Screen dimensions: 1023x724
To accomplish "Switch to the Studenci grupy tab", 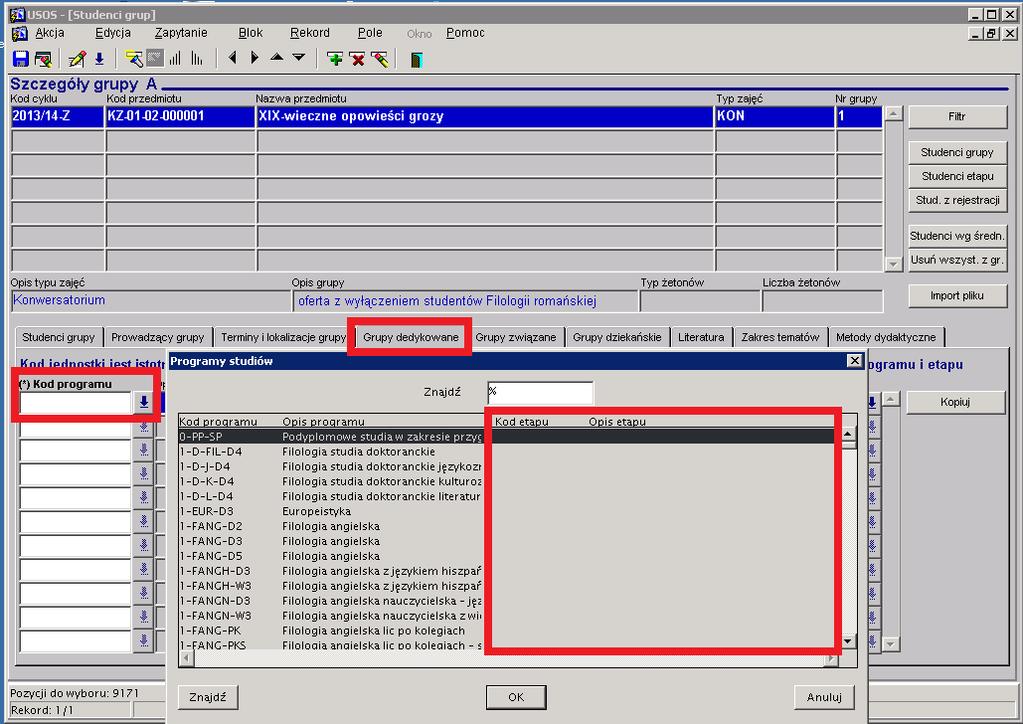I will point(58,337).
